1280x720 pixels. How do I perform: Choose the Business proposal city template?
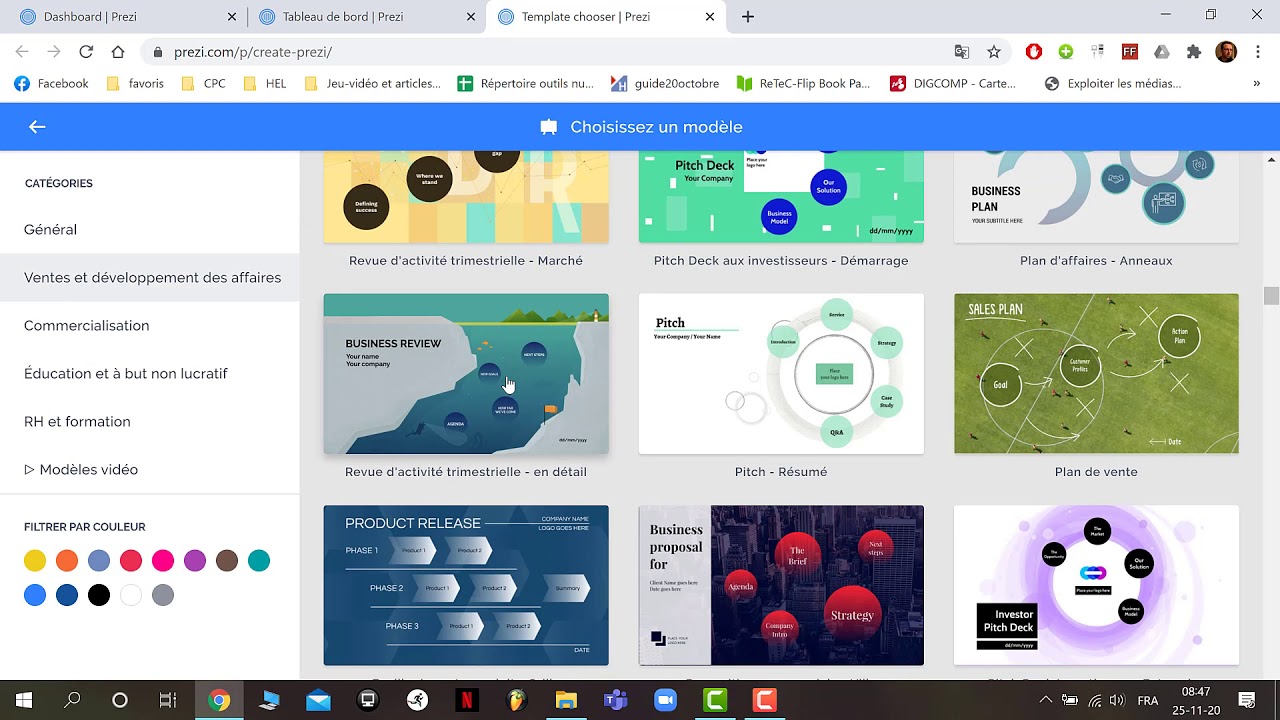point(781,585)
